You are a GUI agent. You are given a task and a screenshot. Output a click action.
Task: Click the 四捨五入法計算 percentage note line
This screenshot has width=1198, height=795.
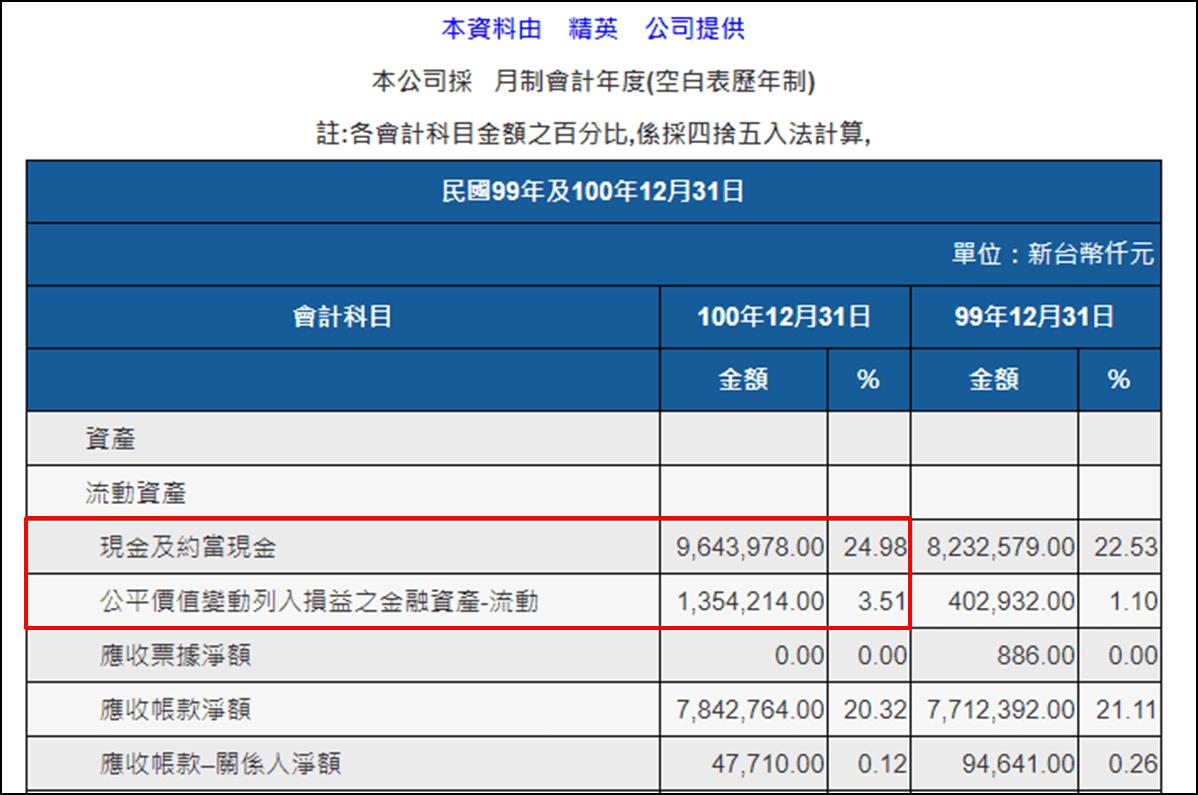594,134
